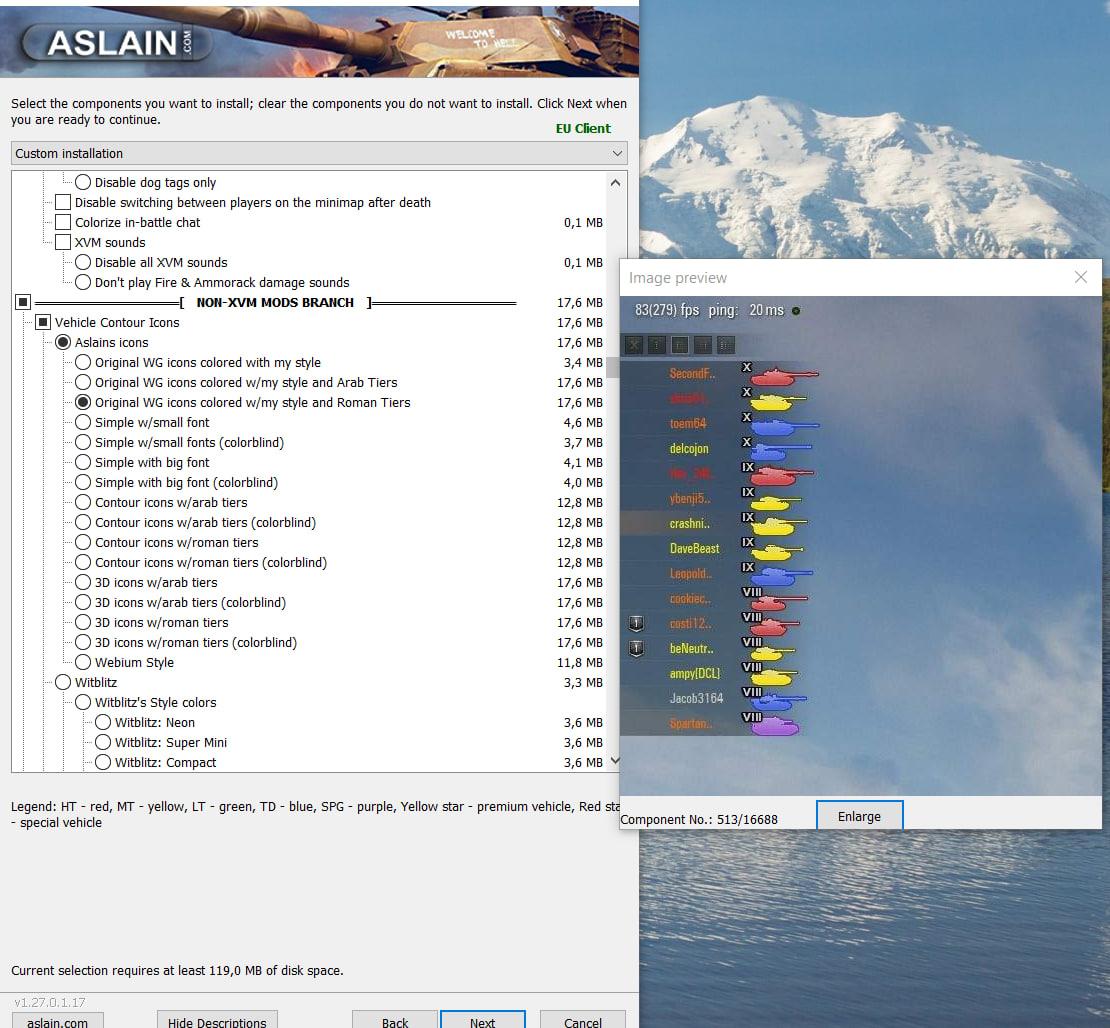Click the yellow tank icon beside crashni..

(x=778, y=525)
